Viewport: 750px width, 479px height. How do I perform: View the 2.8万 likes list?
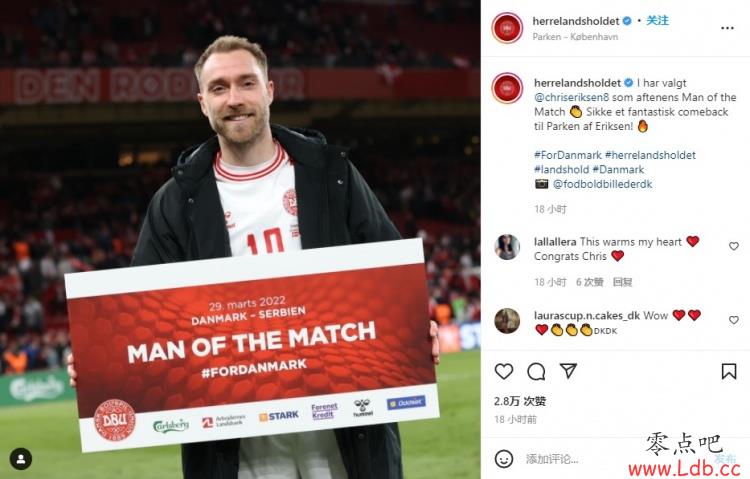coord(520,401)
